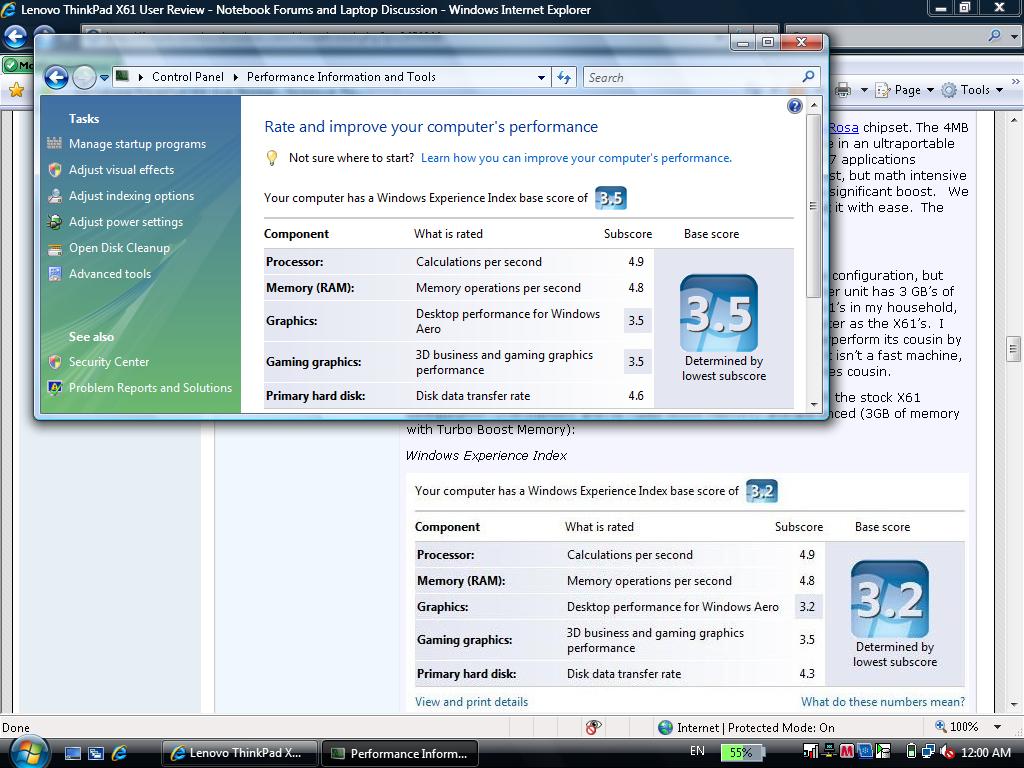Expand the breadcrumb arrow after Control Panel
The width and height of the screenshot is (1024, 768).
[236, 77]
